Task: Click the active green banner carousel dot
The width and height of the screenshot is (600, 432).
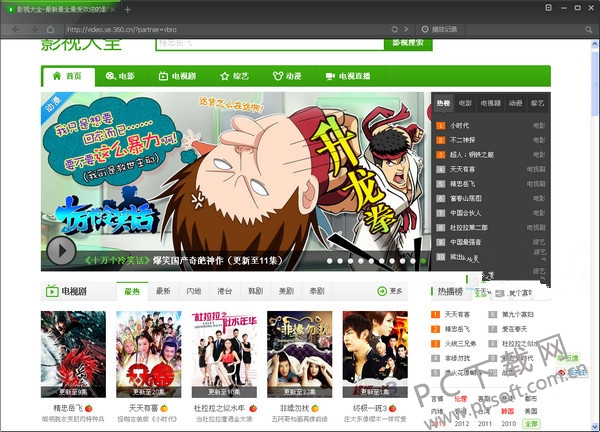Action: [x=423, y=261]
